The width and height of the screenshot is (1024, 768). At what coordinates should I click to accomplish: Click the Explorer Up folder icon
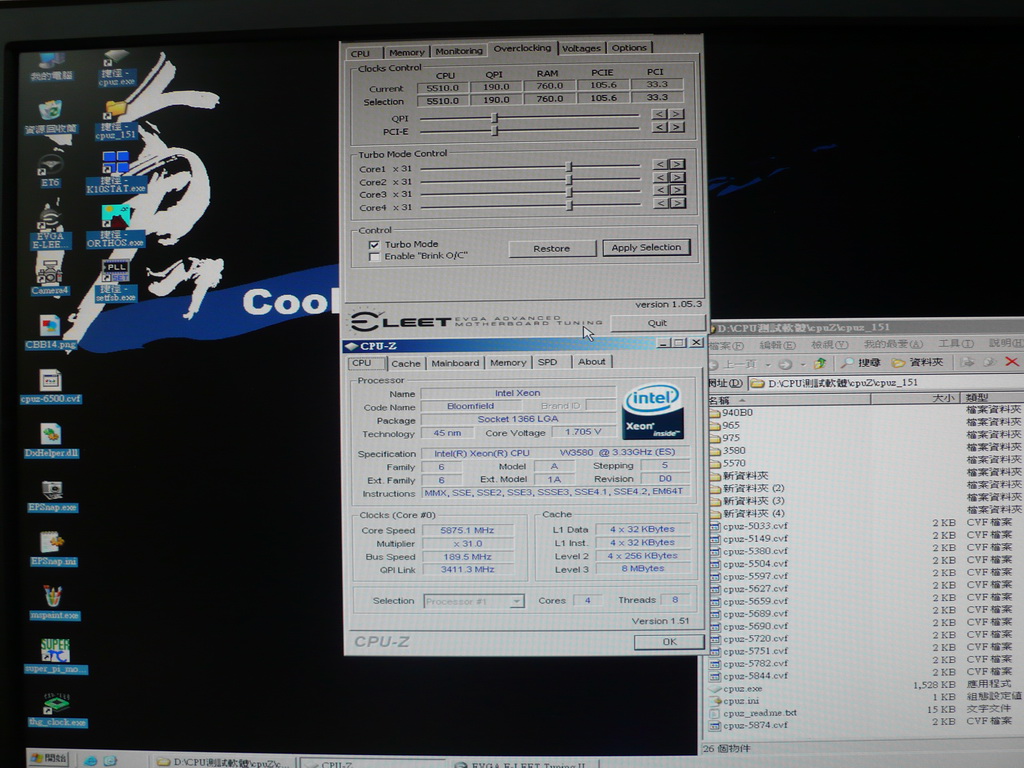click(820, 363)
